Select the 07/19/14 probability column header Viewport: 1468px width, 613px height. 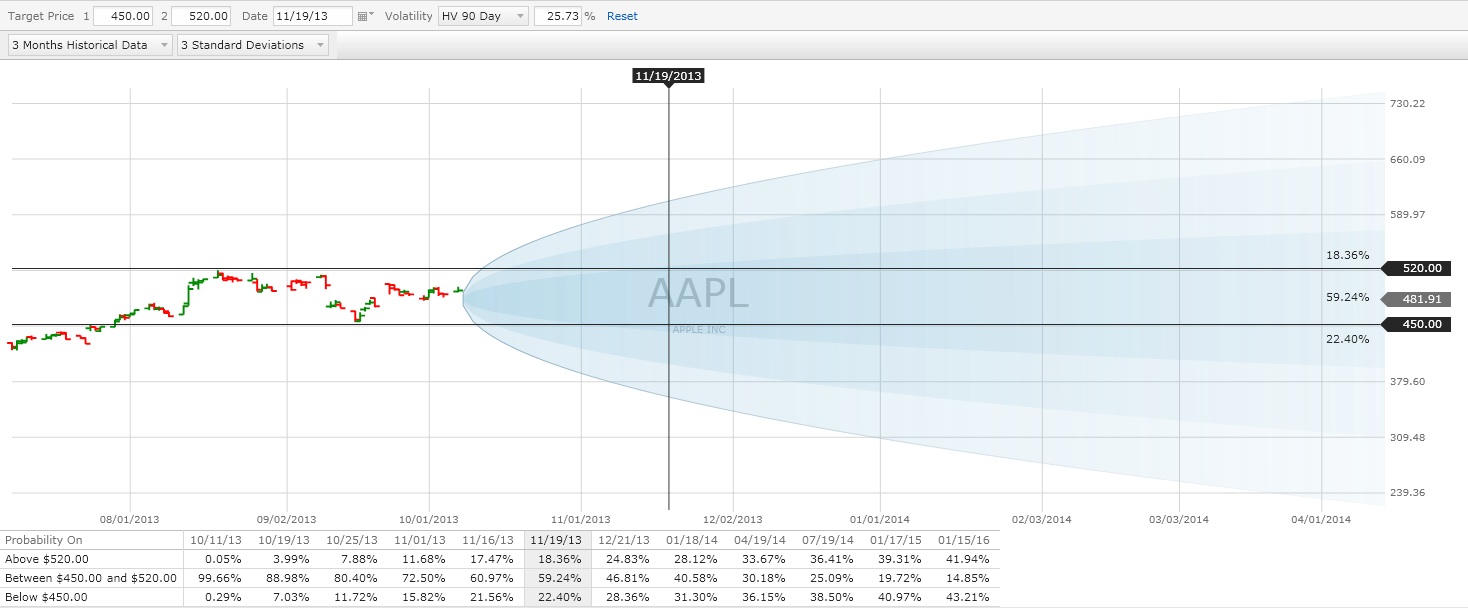point(830,540)
